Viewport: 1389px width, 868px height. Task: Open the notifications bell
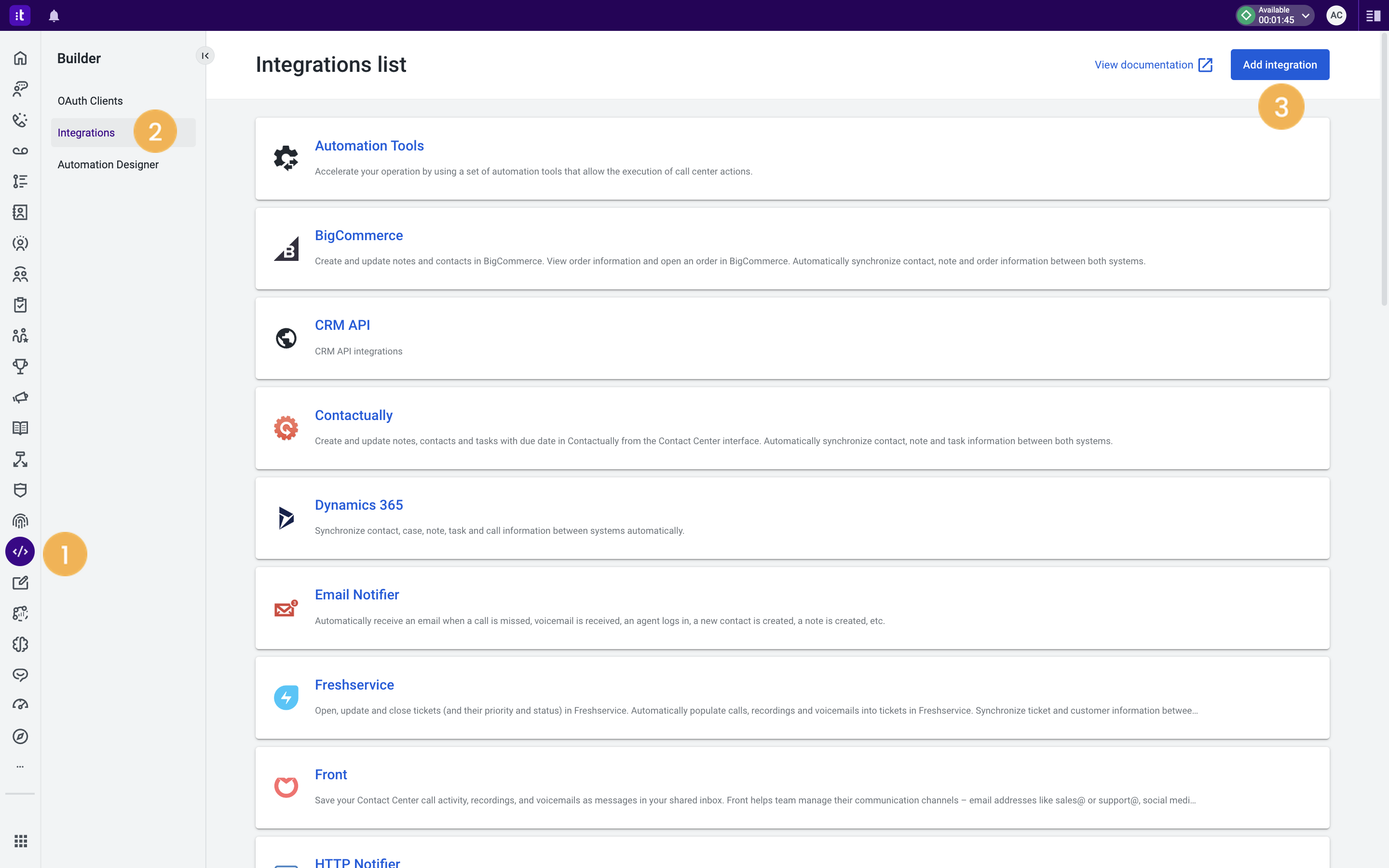54,15
